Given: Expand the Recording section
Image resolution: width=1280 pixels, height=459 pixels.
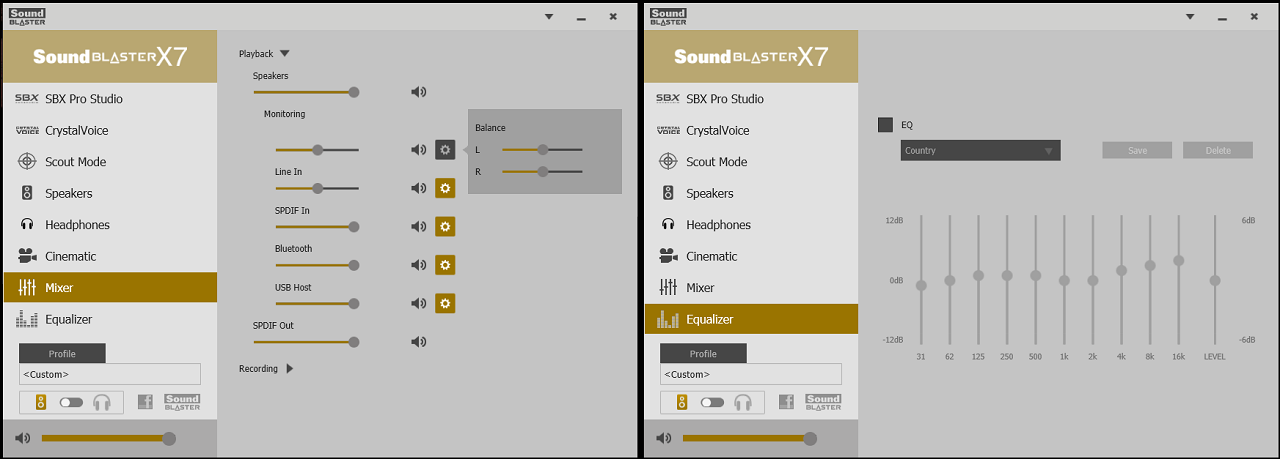Looking at the screenshot, I should (289, 368).
